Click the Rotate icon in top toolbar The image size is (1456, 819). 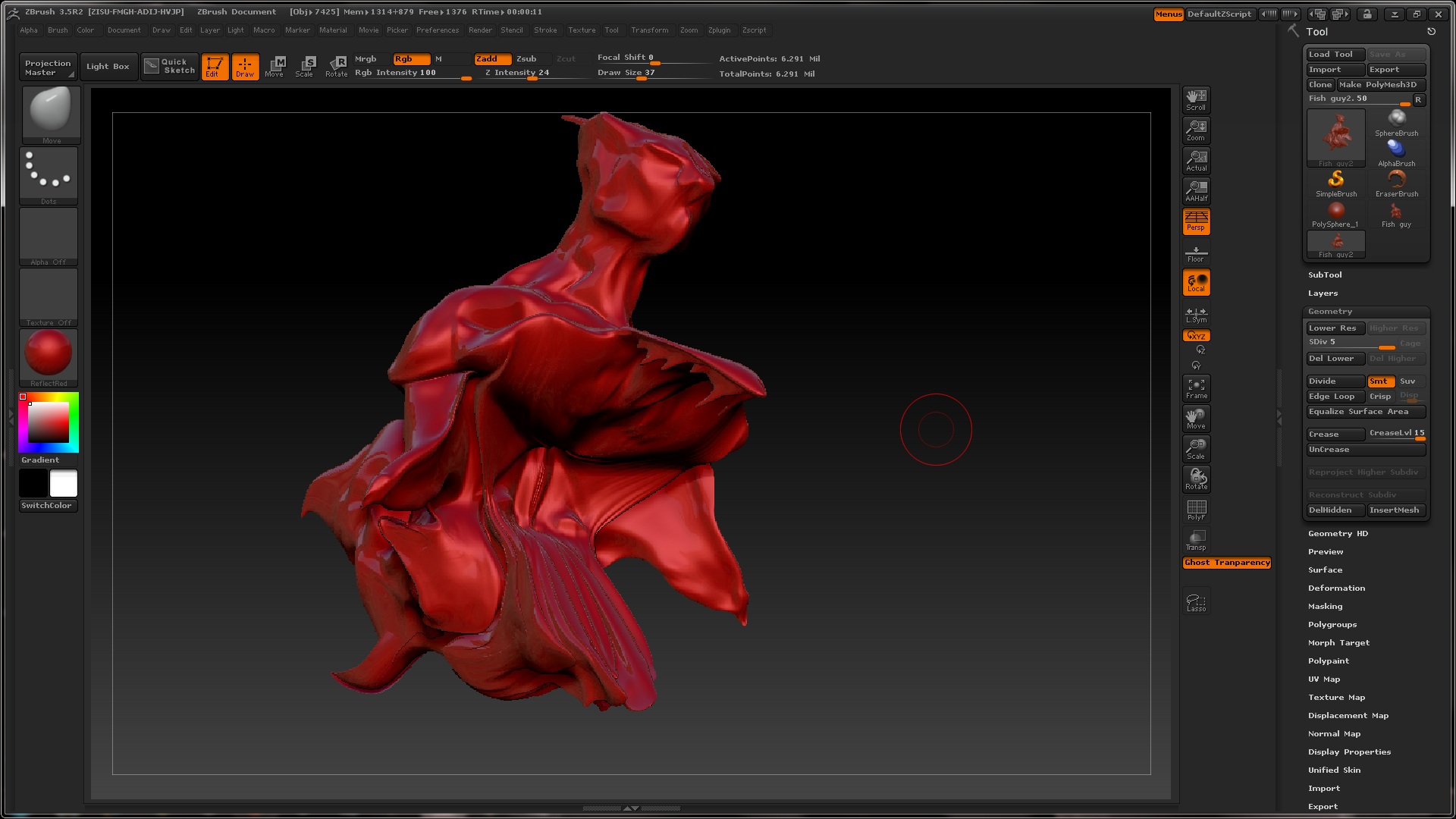tap(336, 66)
